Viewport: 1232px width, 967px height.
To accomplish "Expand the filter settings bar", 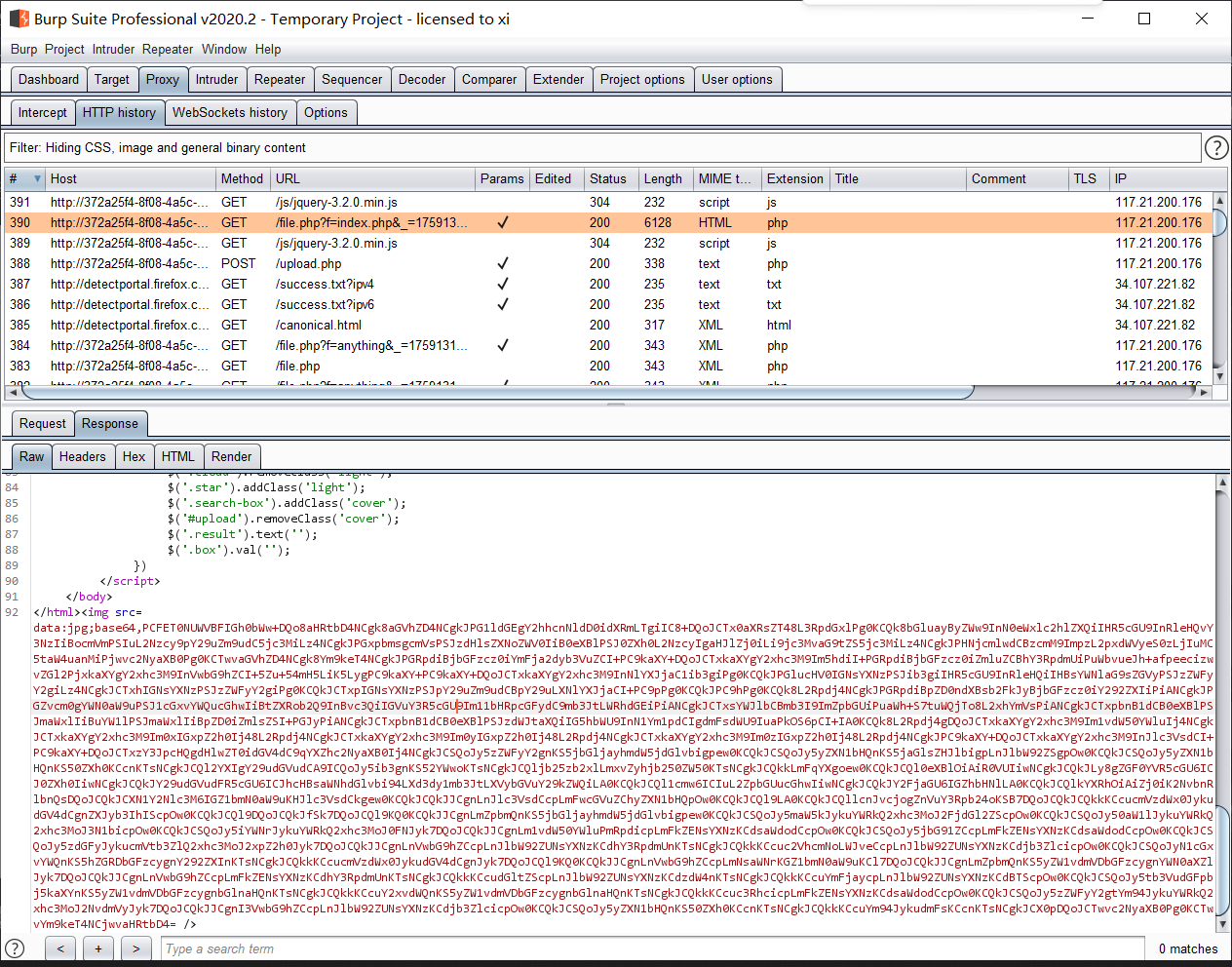I will (x=602, y=147).
